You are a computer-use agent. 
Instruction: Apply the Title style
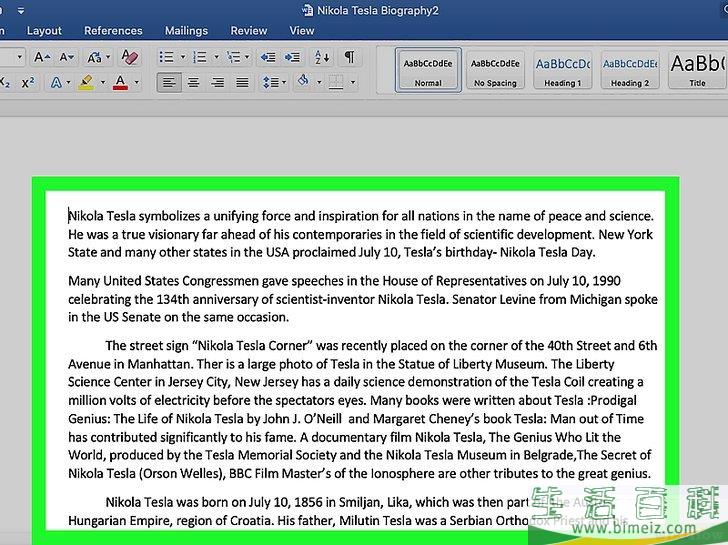[x=697, y=70]
